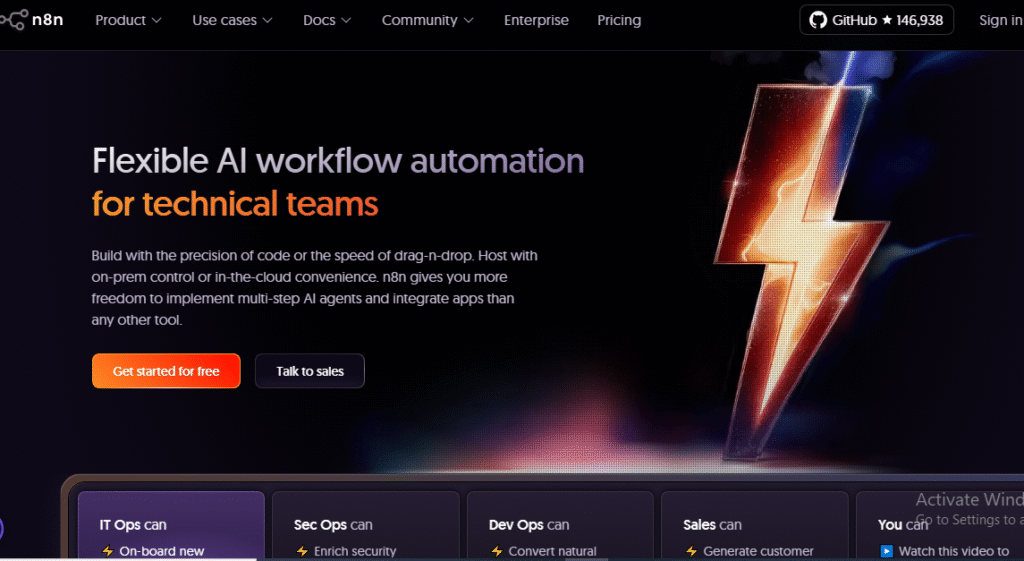Select the Sec Ops can card
1024x561 pixels.
point(365,525)
